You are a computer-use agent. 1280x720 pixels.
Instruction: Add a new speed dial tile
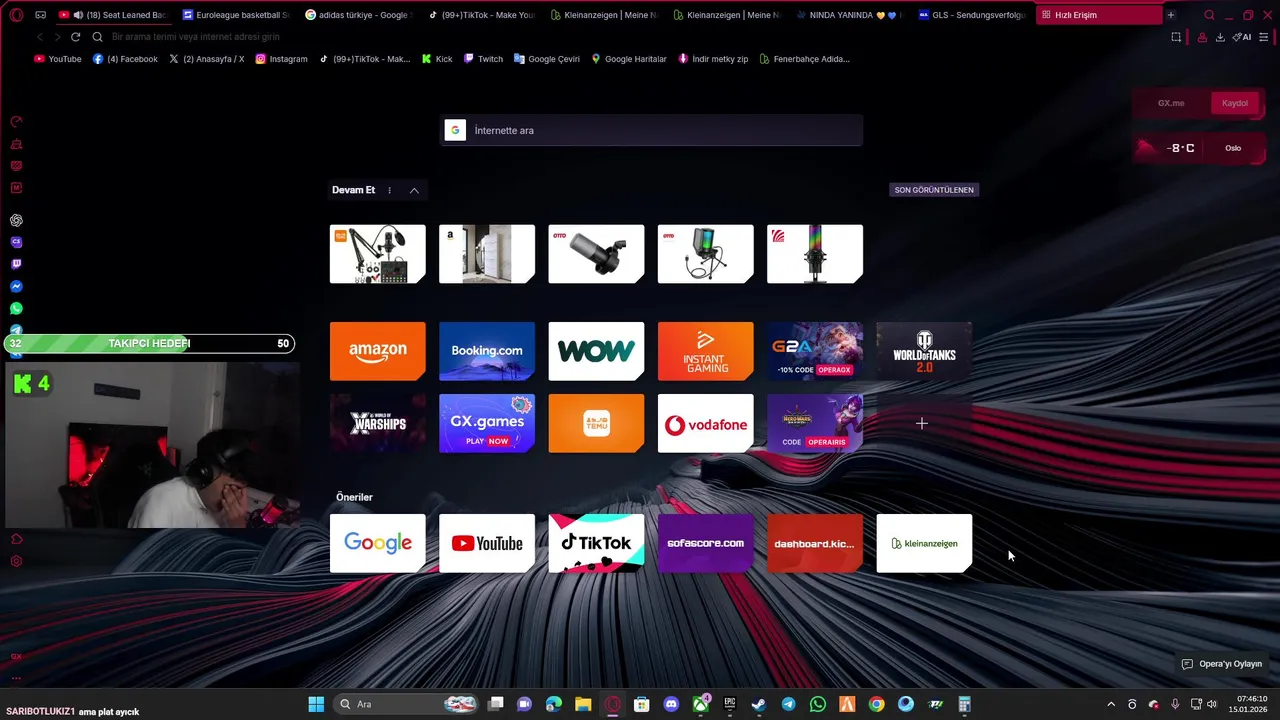(922, 423)
